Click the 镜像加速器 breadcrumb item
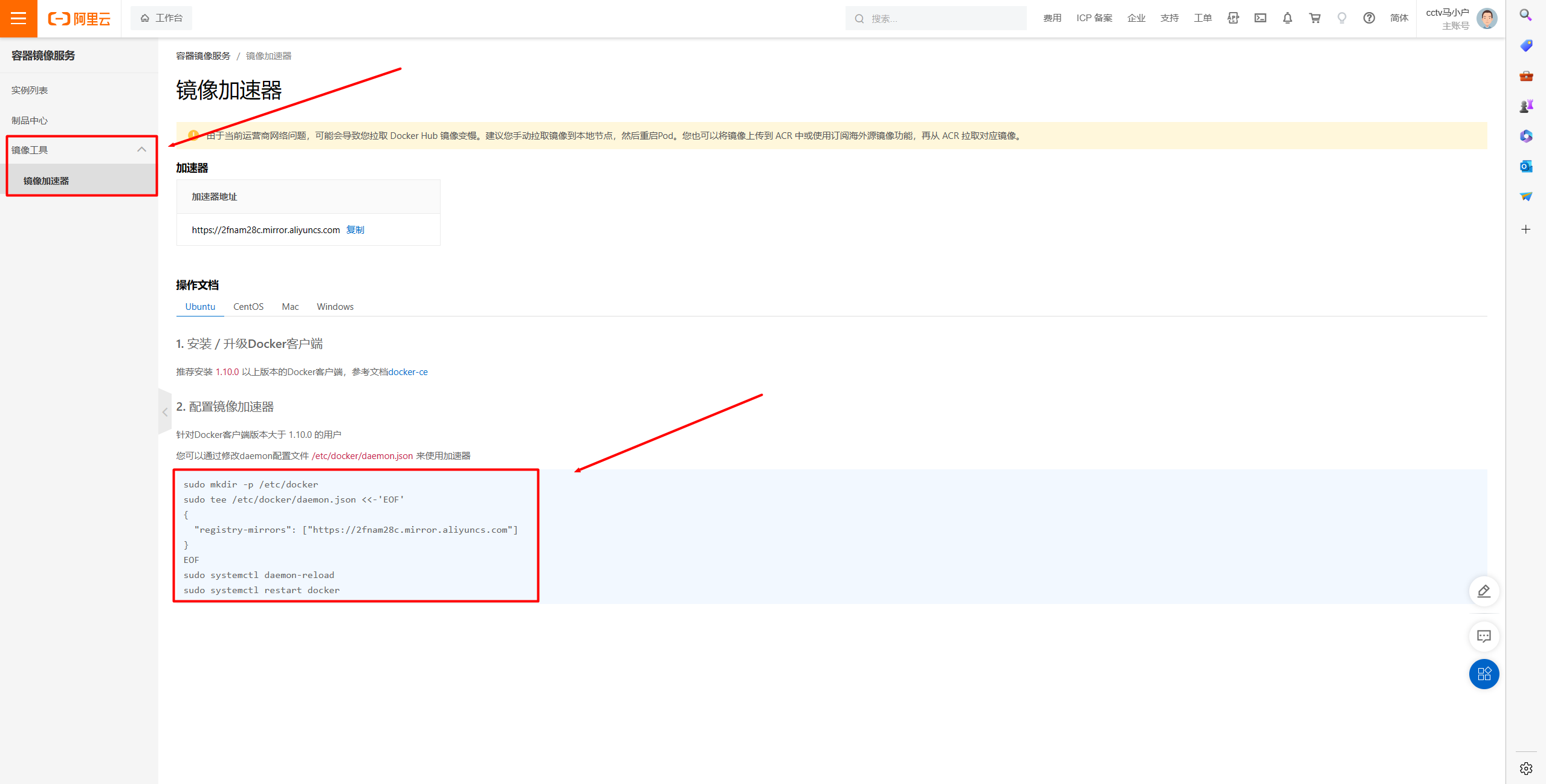1546x784 pixels. tap(268, 56)
